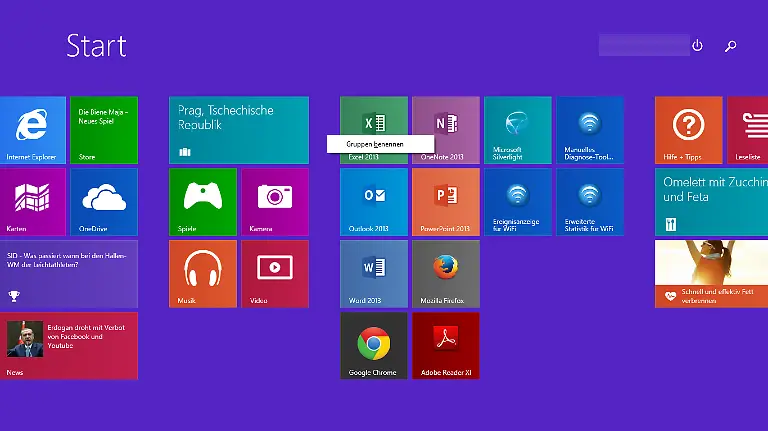The height and width of the screenshot is (431, 768).
Task: Open the Musik tile
Action: tap(203, 274)
